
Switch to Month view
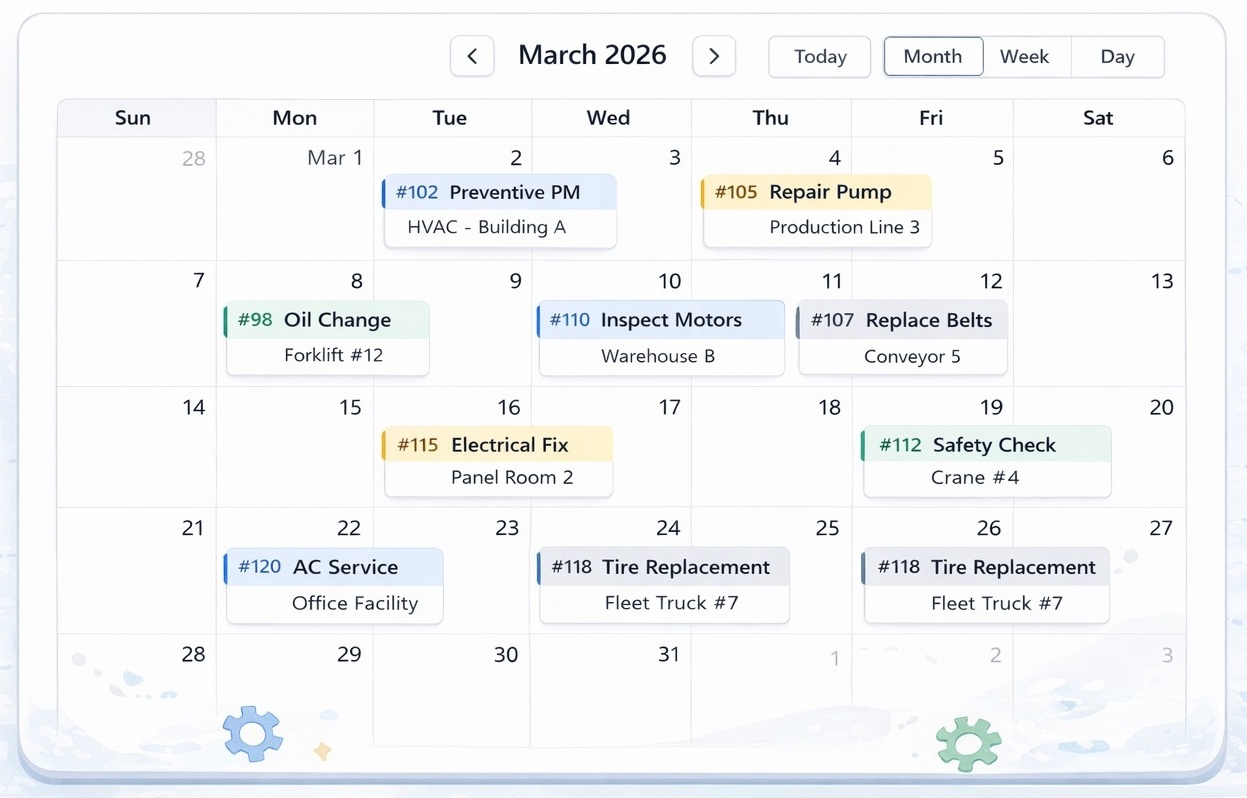tap(933, 57)
